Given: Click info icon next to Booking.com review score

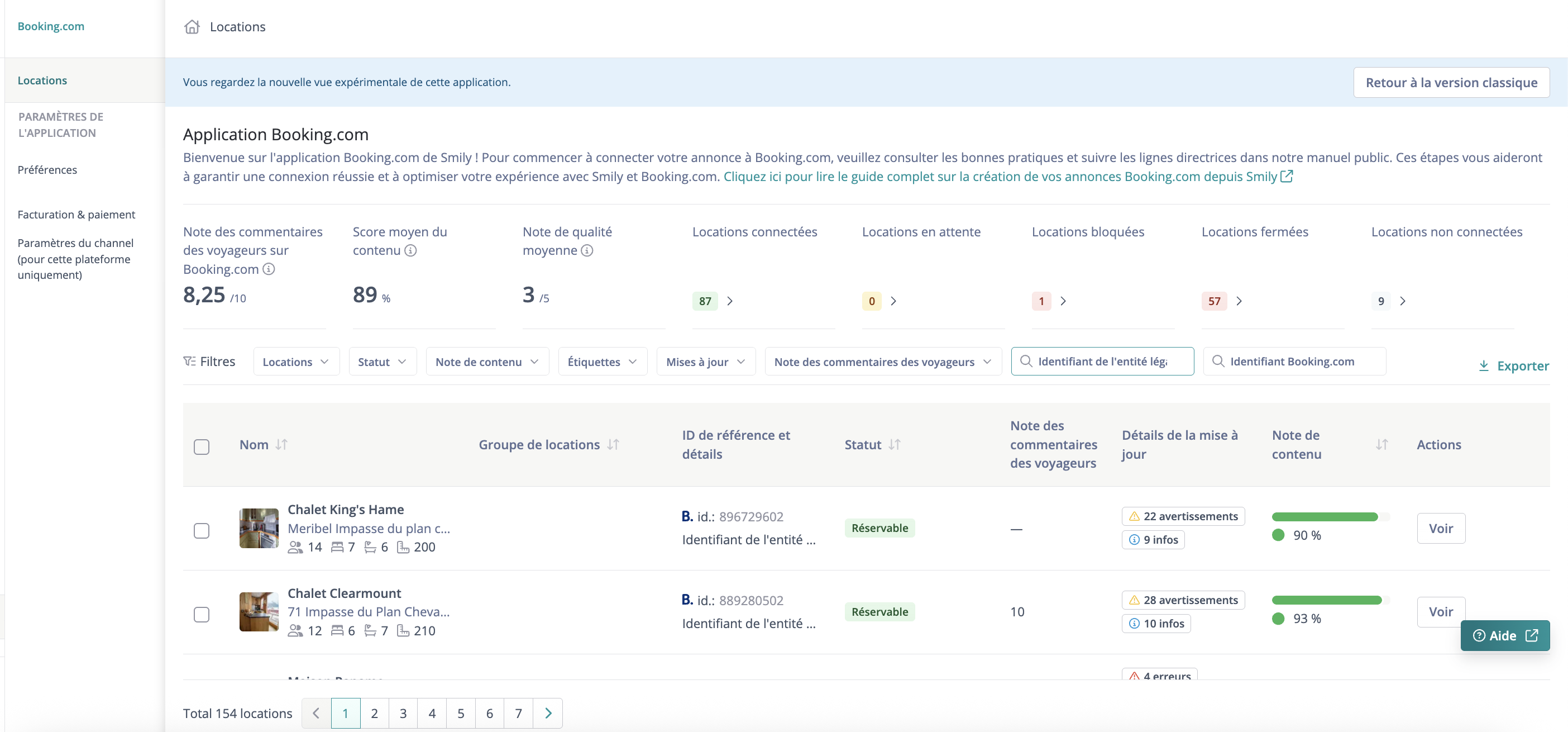Looking at the screenshot, I should [x=269, y=269].
